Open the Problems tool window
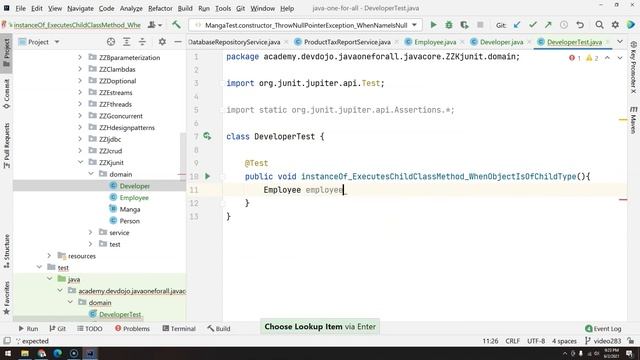This screenshot has width=640, height=360. point(132,328)
